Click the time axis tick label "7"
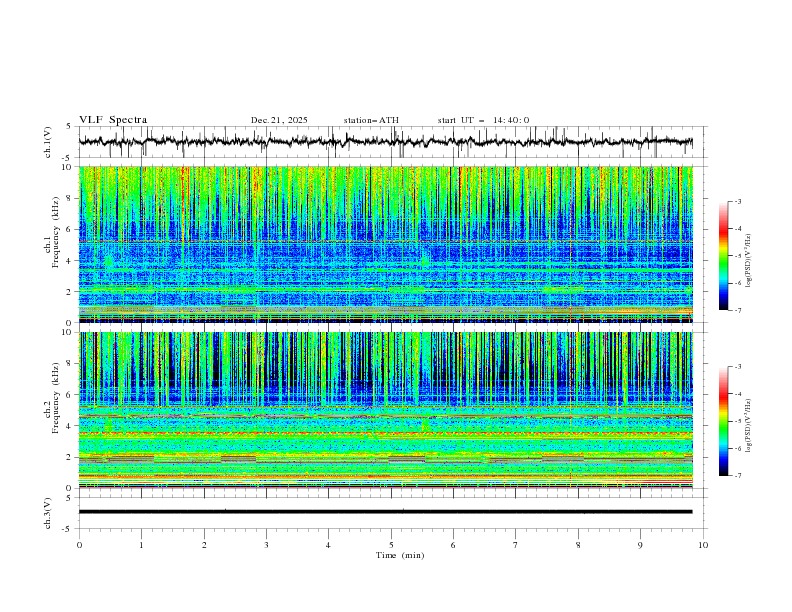The width and height of the screenshot is (792, 612). point(516,545)
